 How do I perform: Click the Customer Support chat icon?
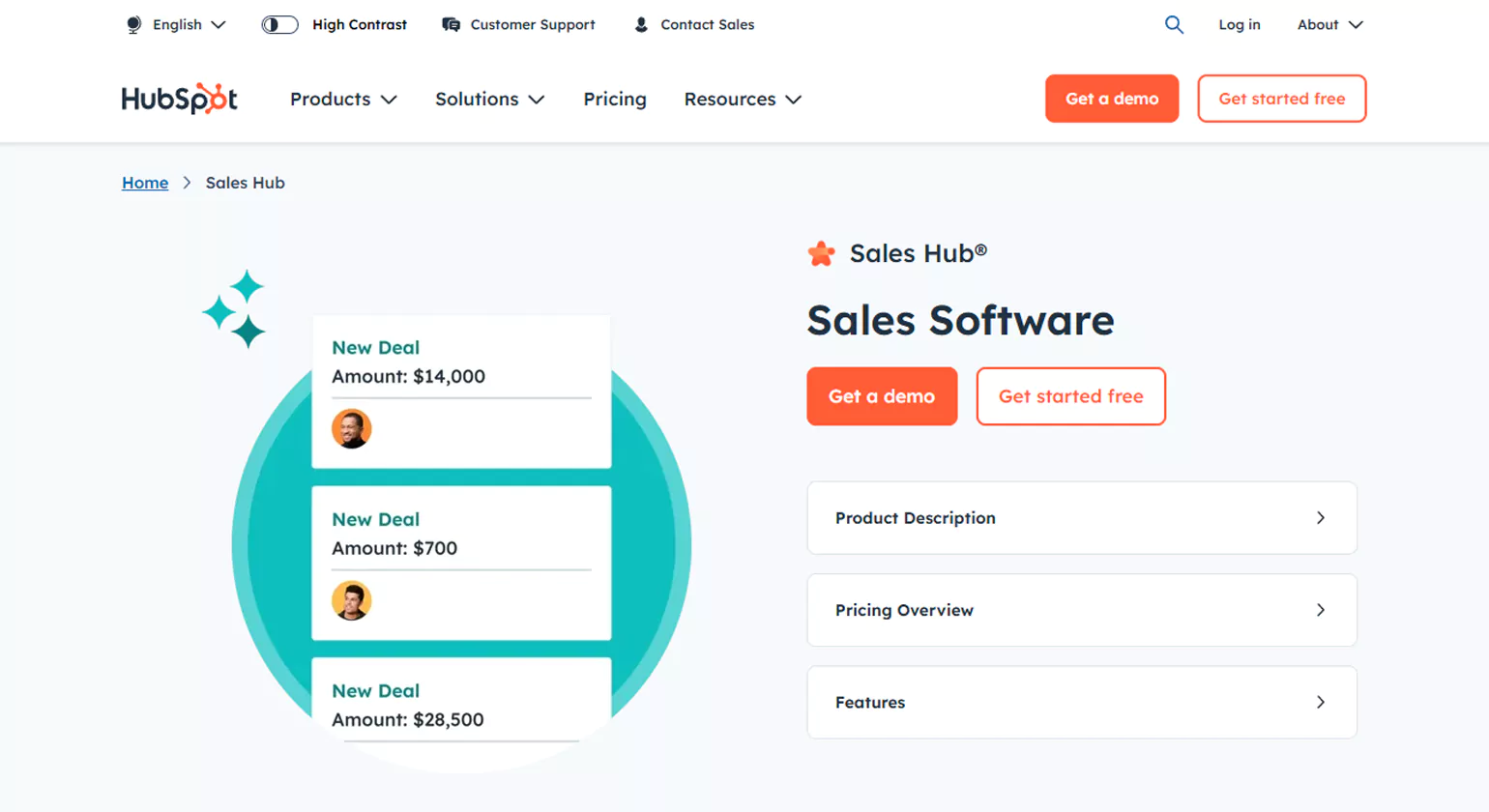point(450,24)
